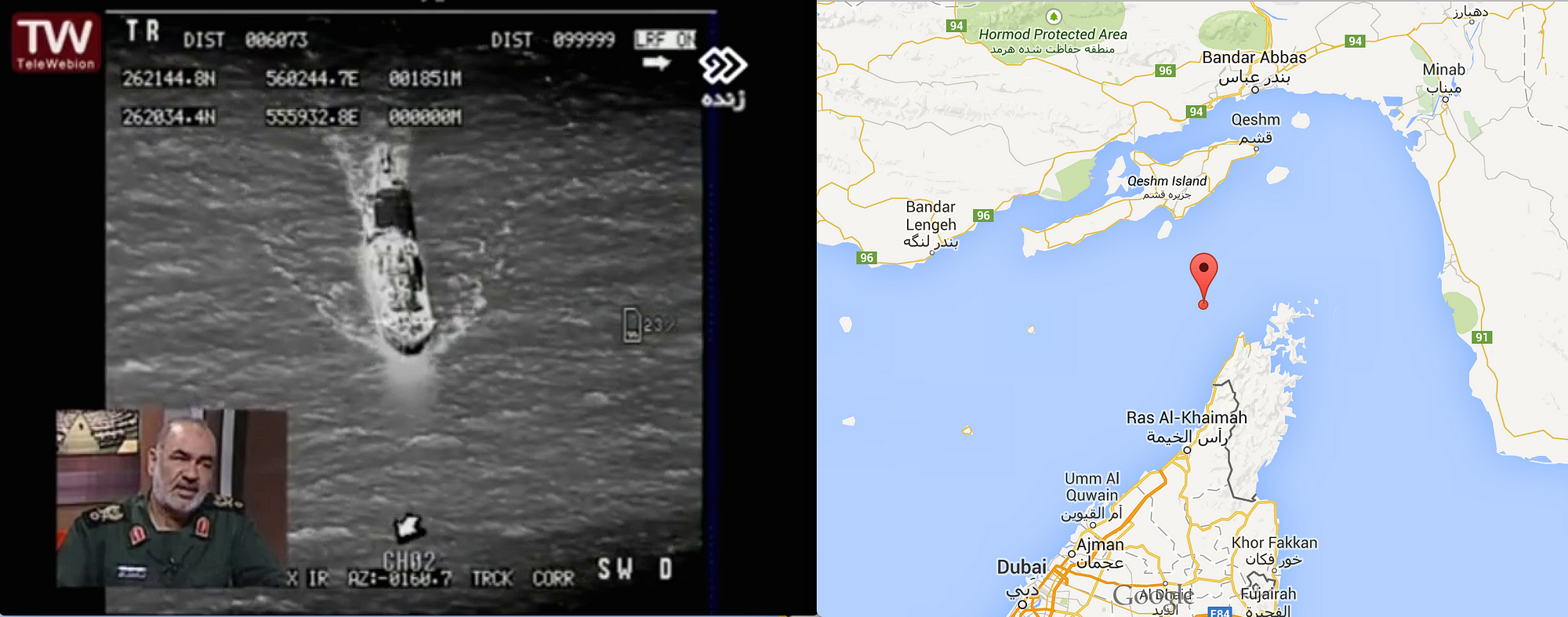Click the زنده live label
Image resolution: width=1568 pixels, height=617 pixels.
723,100
